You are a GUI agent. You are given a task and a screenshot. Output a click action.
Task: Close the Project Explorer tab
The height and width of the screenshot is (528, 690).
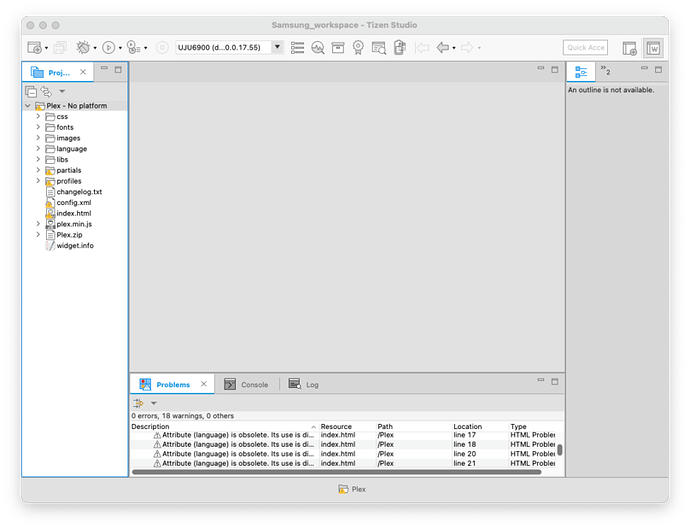83,72
